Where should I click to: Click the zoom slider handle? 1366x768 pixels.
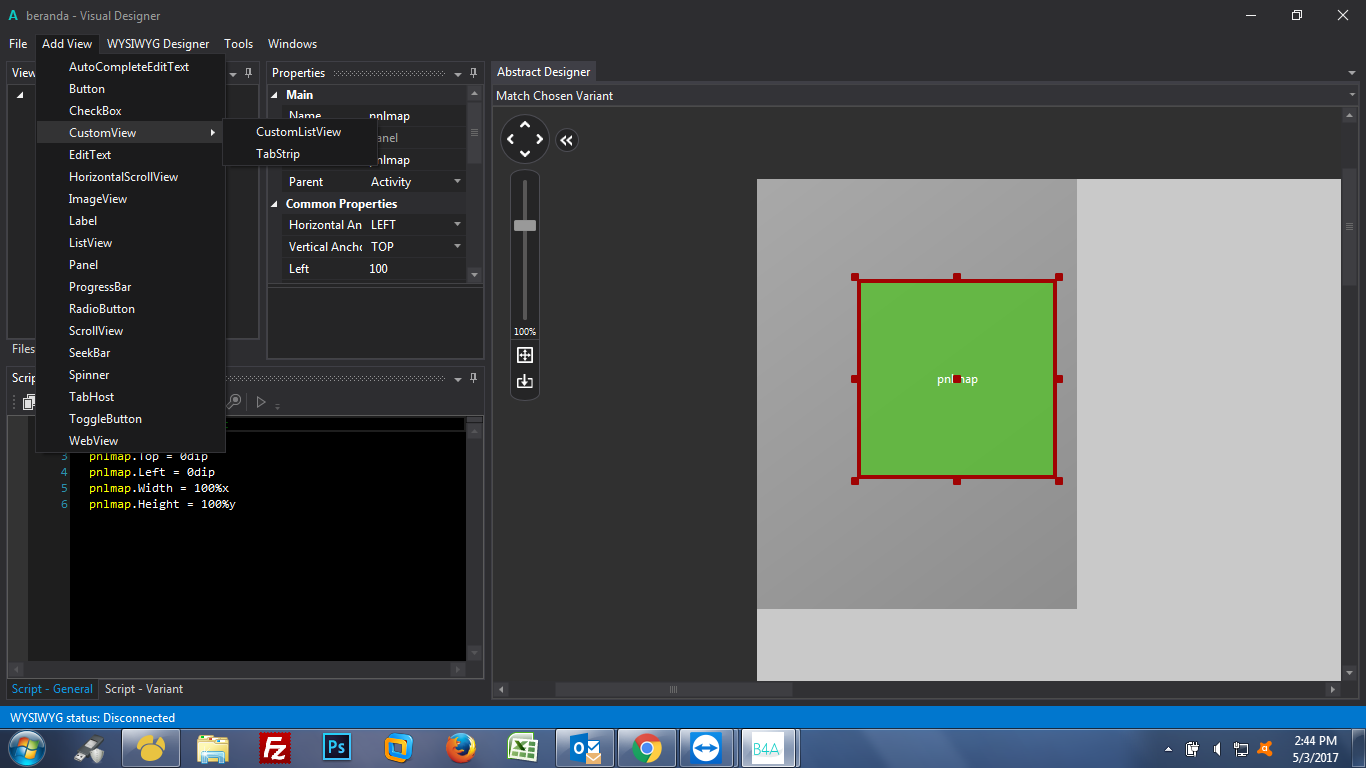coord(525,225)
